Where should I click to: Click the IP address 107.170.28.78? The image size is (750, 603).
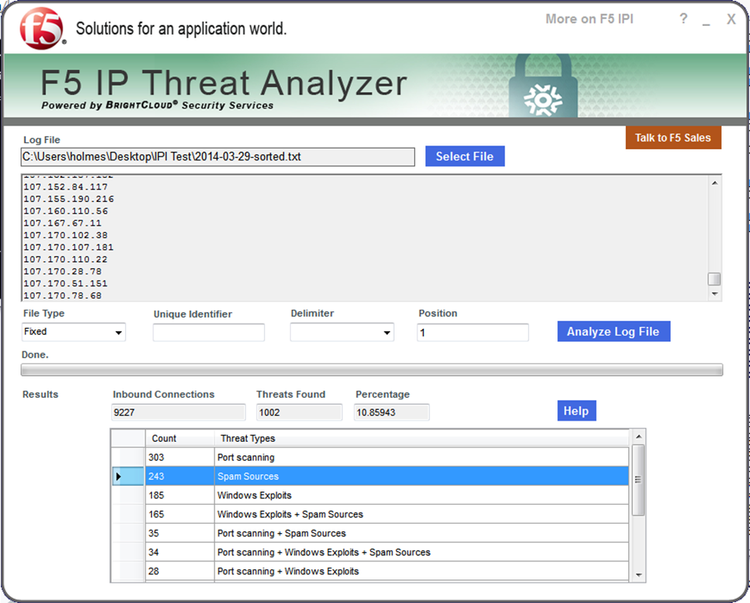pos(63,272)
